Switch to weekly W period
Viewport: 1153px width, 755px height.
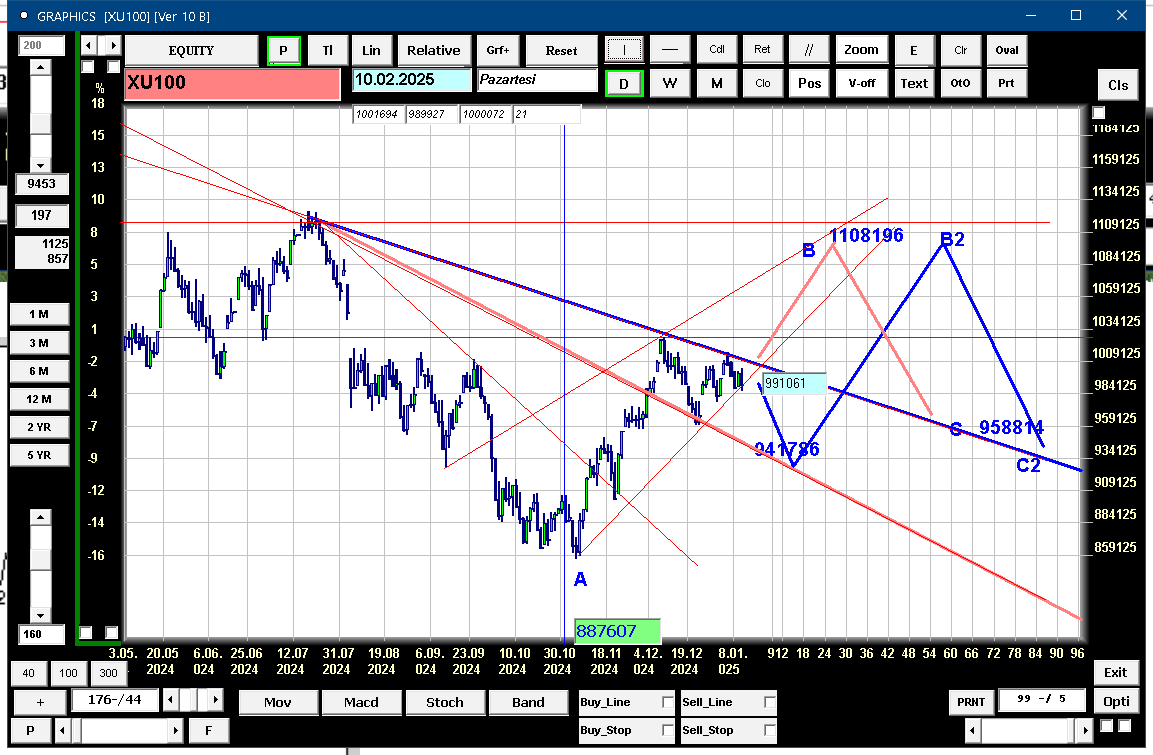pos(669,83)
